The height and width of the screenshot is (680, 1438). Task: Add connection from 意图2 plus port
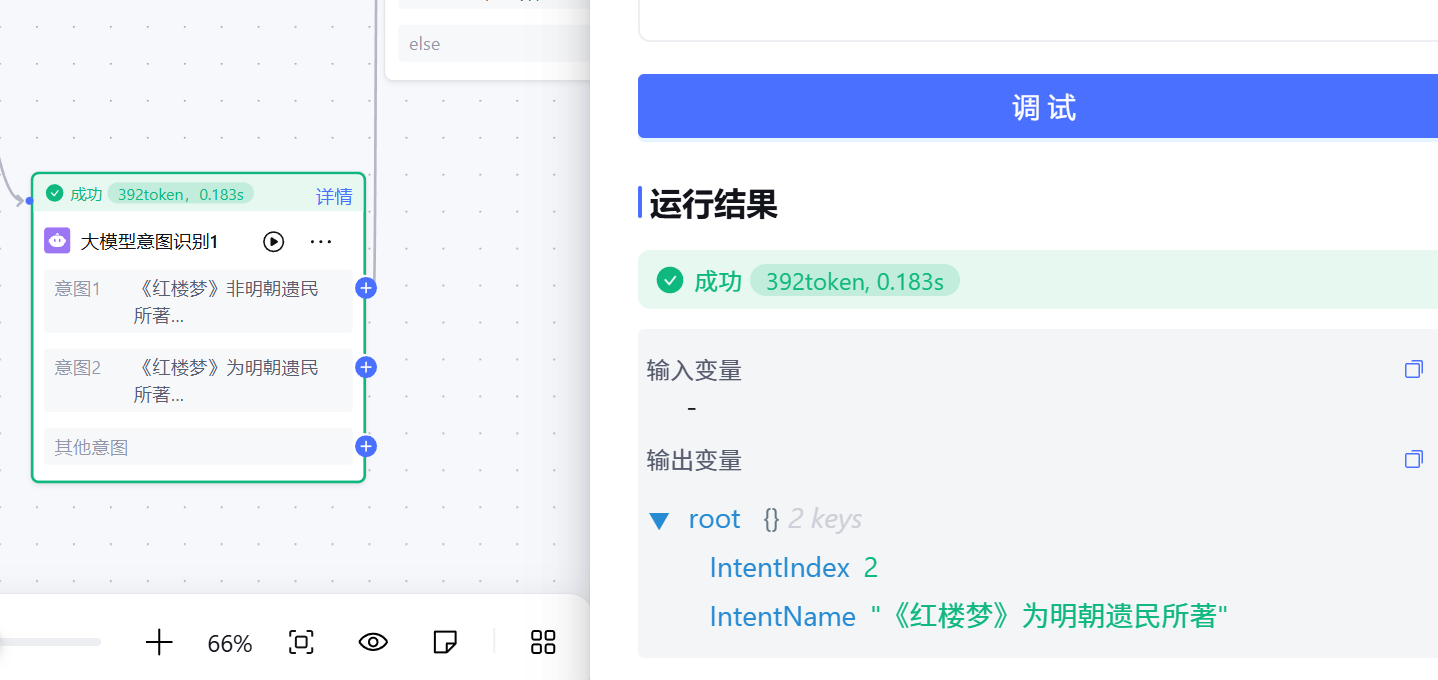tap(366, 367)
